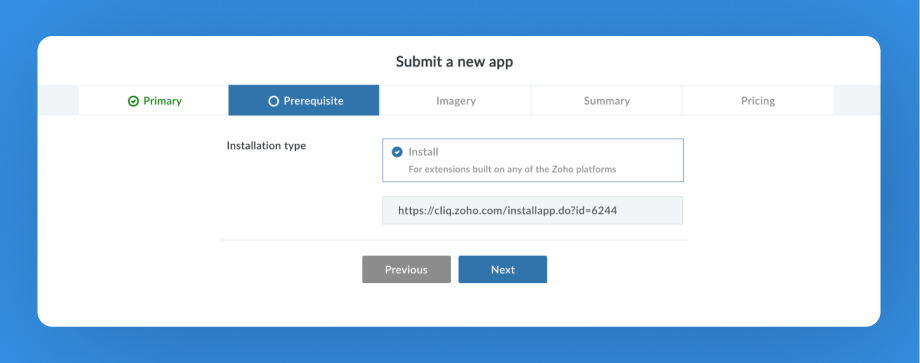Click the grey strip right of Pricing tab

coord(857,100)
